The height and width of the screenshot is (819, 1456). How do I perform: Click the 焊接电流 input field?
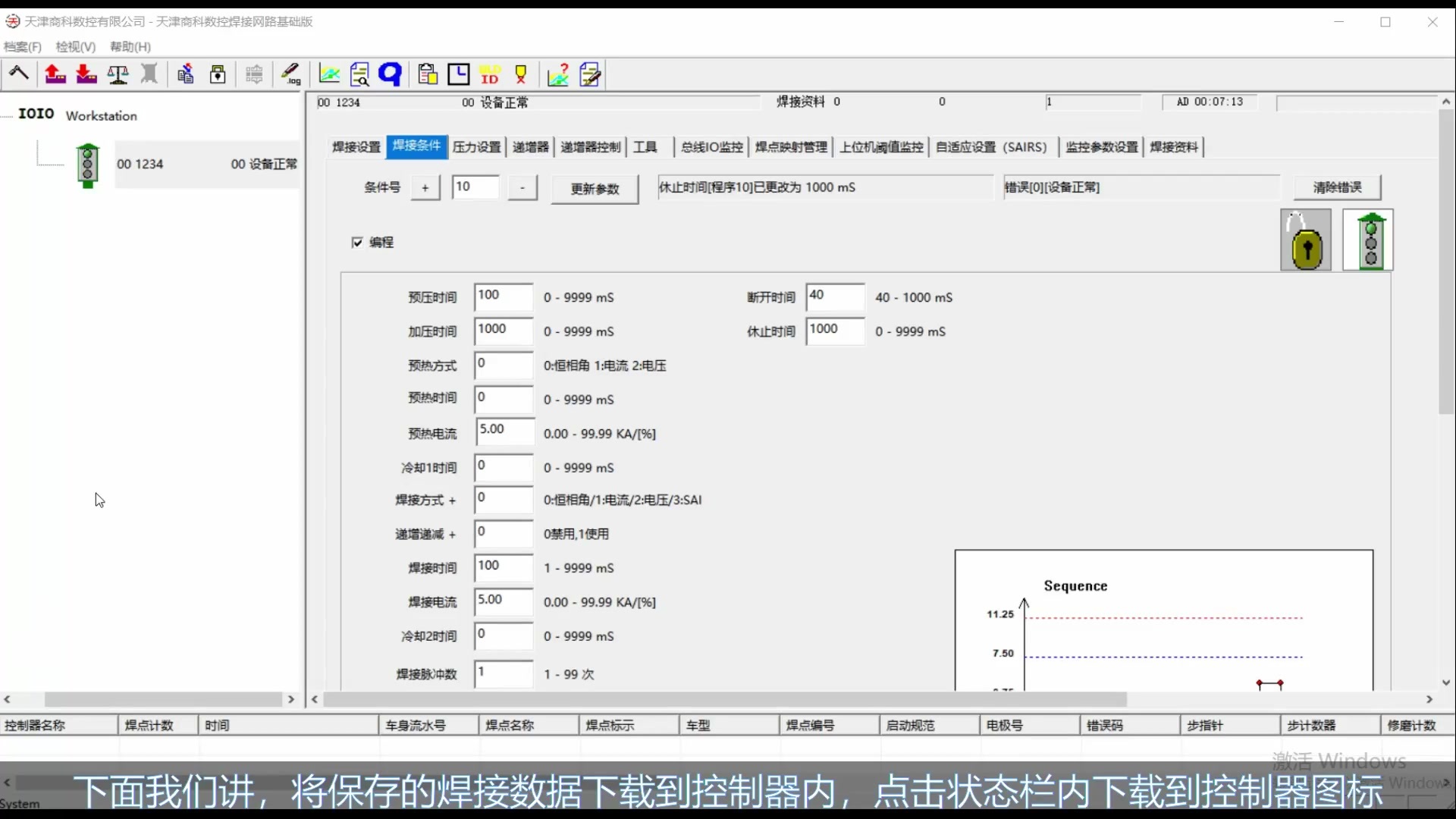(504, 601)
